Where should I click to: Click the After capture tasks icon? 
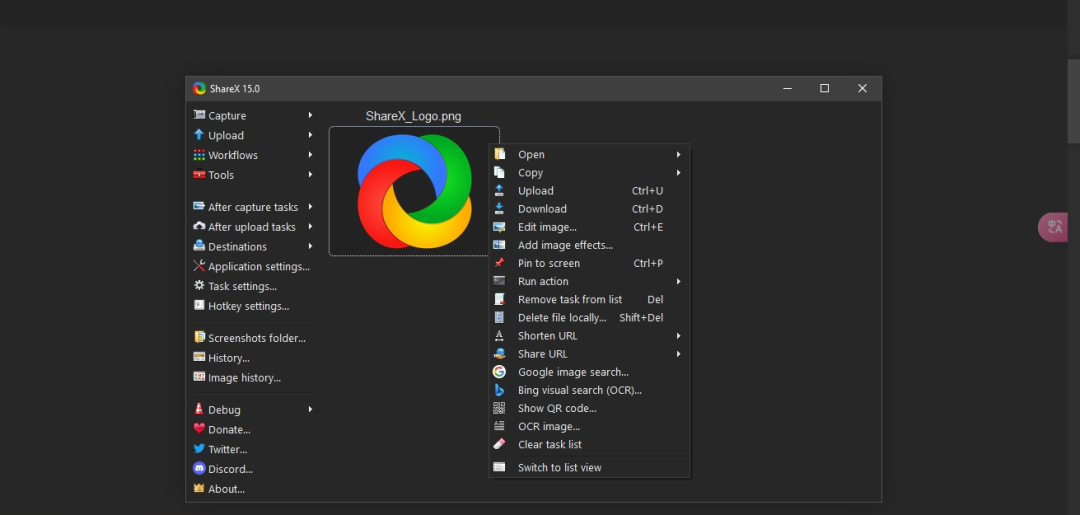pyautogui.click(x=199, y=207)
